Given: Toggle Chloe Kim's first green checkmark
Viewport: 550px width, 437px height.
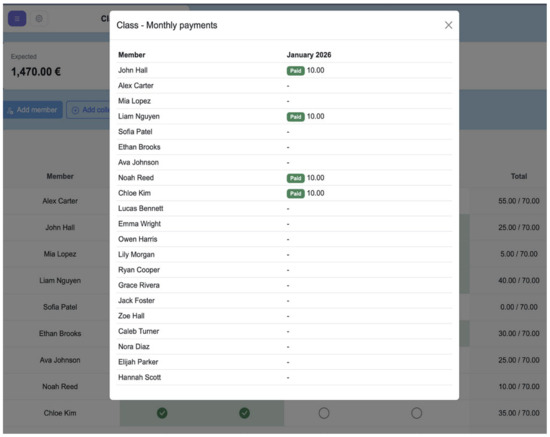Looking at the screenshot, I should click(162, 413).
